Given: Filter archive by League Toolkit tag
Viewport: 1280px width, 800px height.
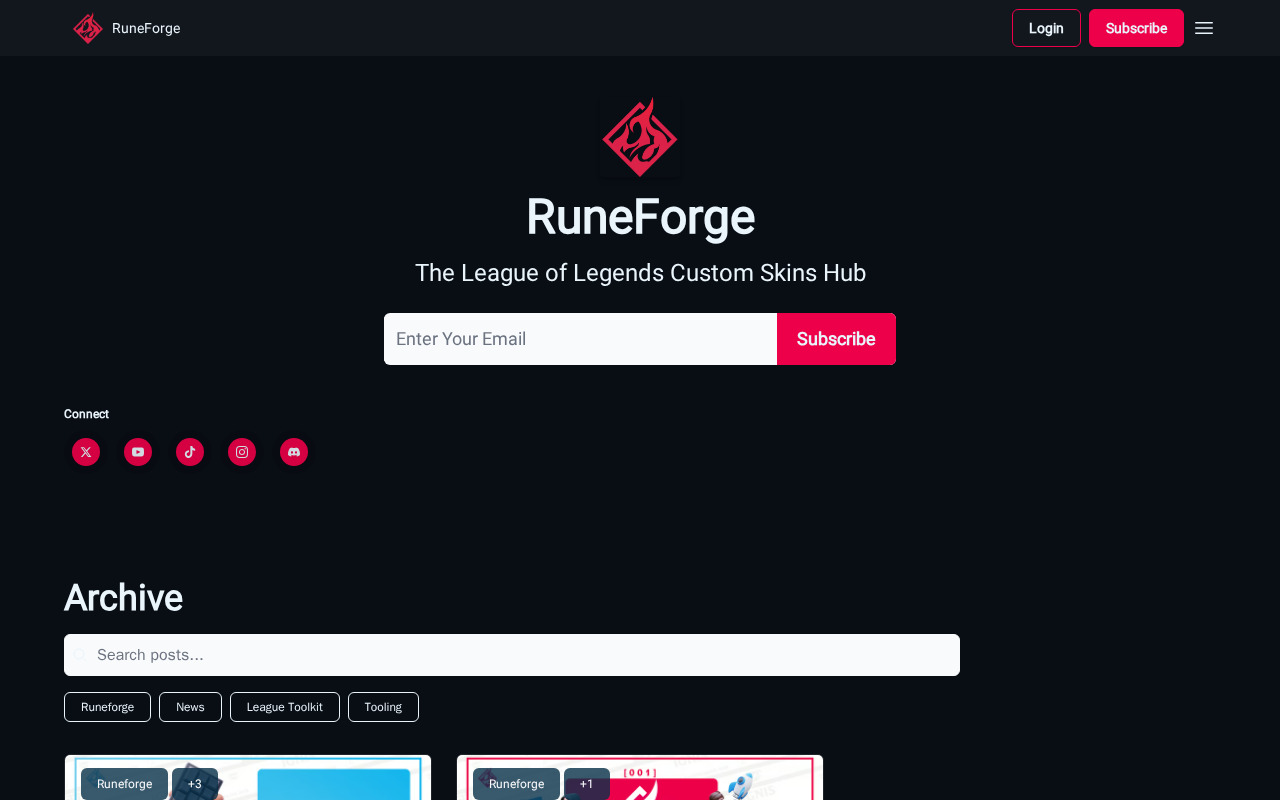Looking at the screenshot, I should [x=285, y=707].
